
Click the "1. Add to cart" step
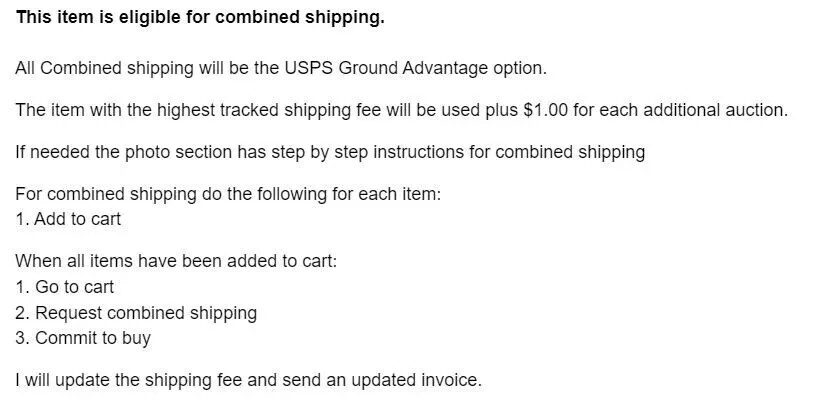click(68, 219)
